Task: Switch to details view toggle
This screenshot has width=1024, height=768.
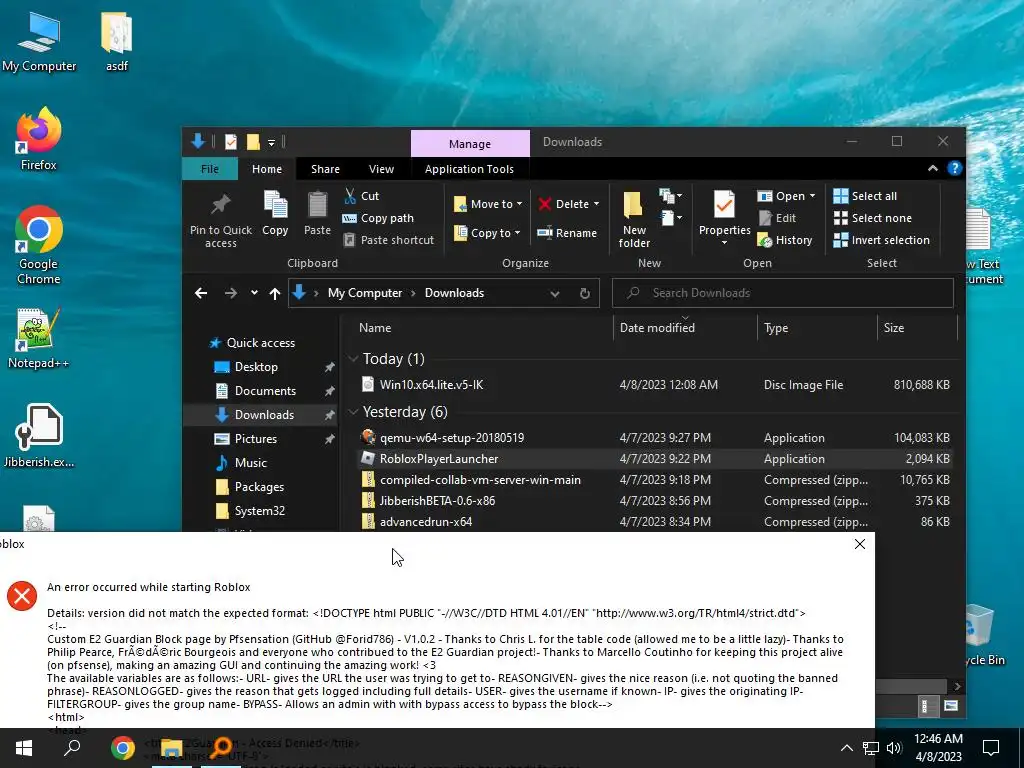Action: point(925,705)
